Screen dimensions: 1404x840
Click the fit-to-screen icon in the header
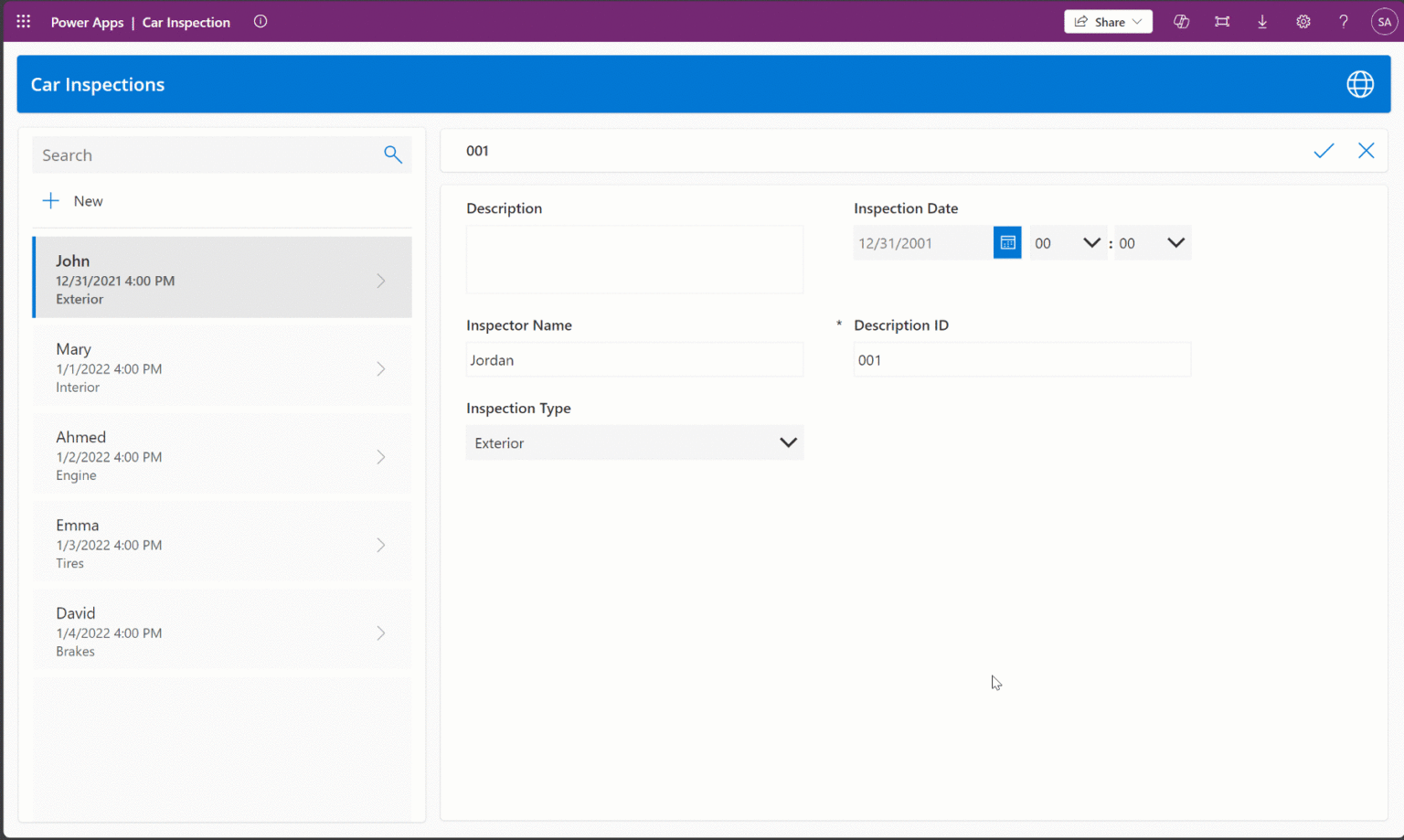1221,21
